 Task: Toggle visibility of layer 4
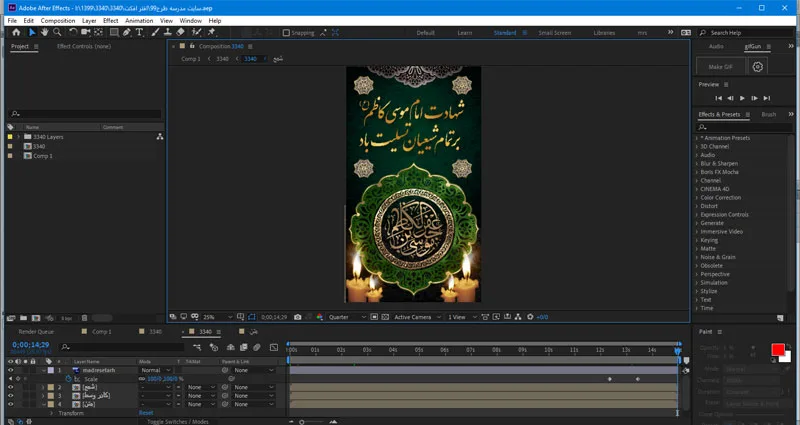(10, 404)
